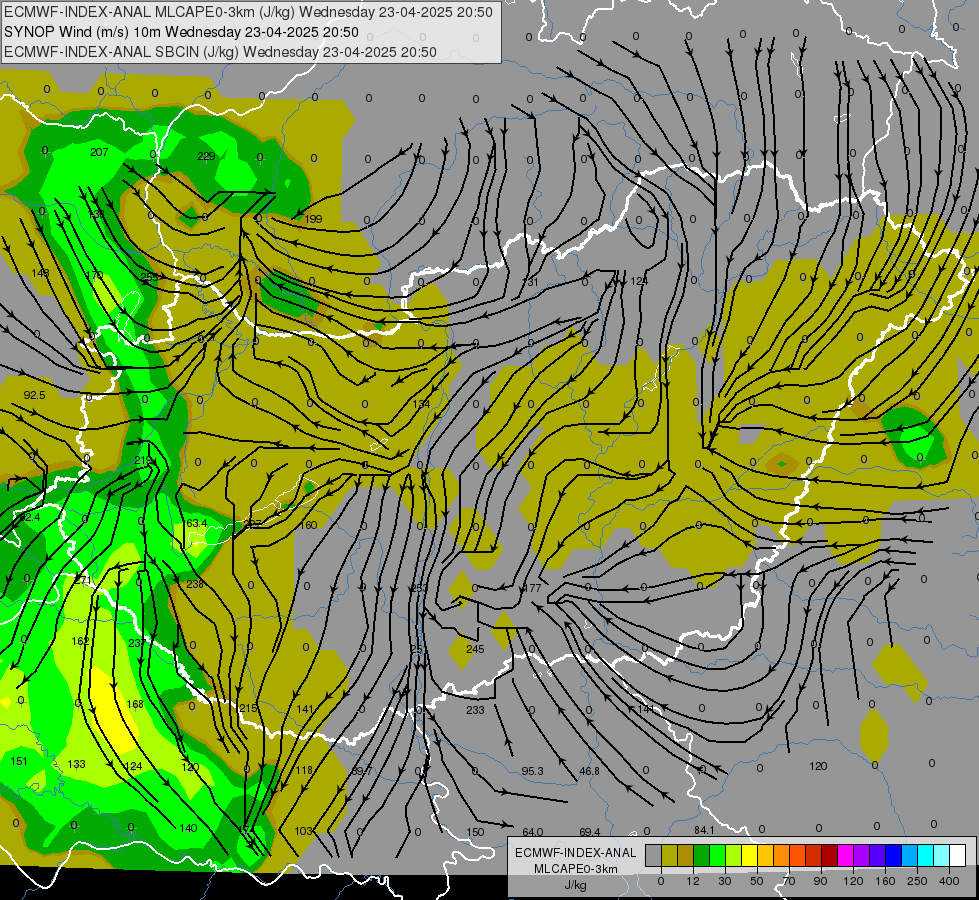
Task: Click the dark red legend swatch
Action: [x=830, y=855]
